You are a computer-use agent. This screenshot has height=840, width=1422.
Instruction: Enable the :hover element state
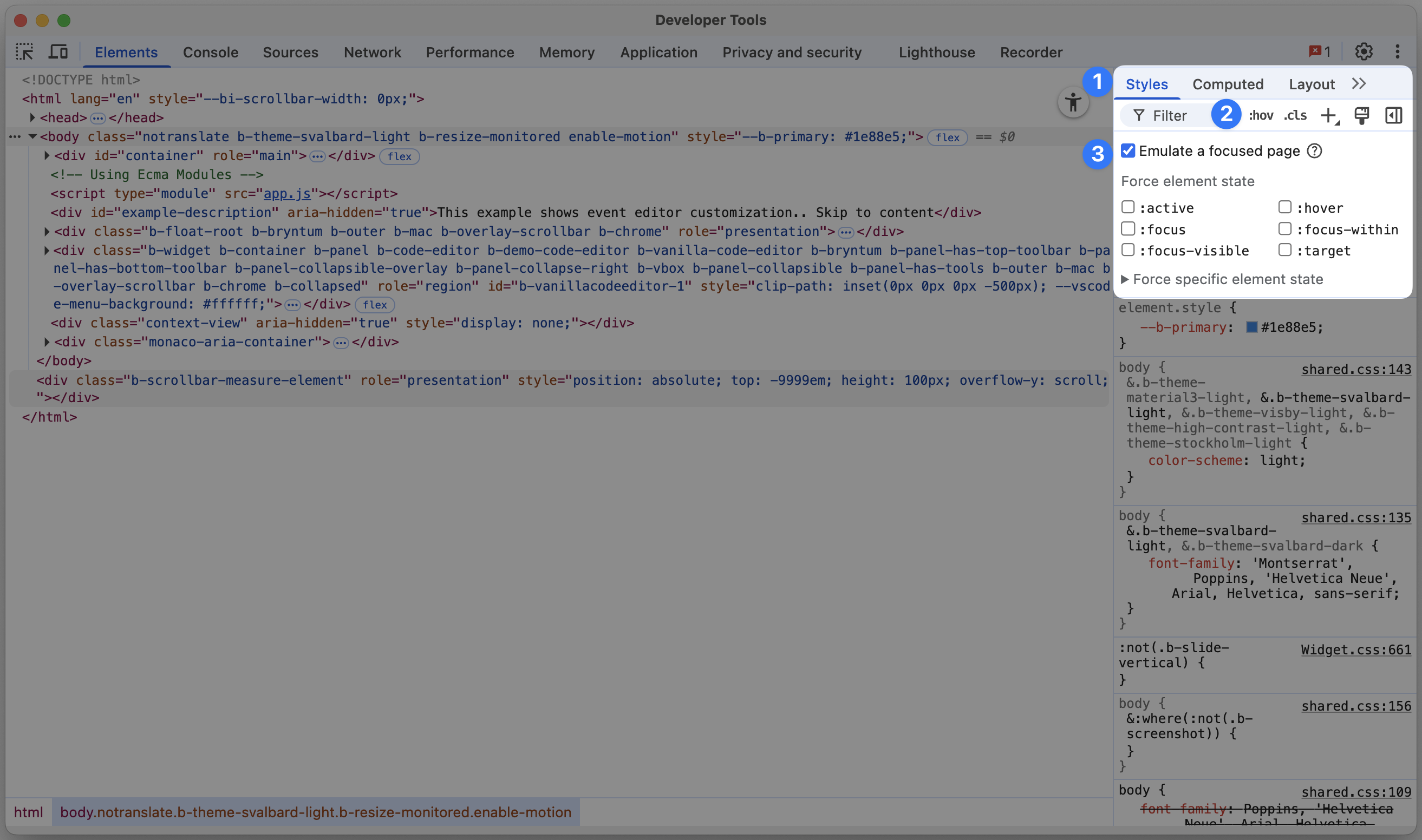coord(1284,208)
